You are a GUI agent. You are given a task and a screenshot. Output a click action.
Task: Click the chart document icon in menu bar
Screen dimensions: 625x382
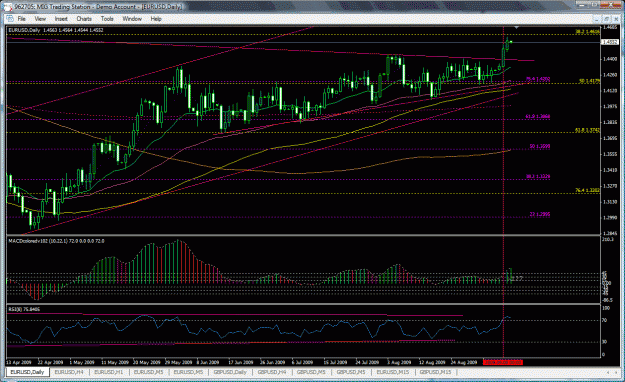[10, 19]
